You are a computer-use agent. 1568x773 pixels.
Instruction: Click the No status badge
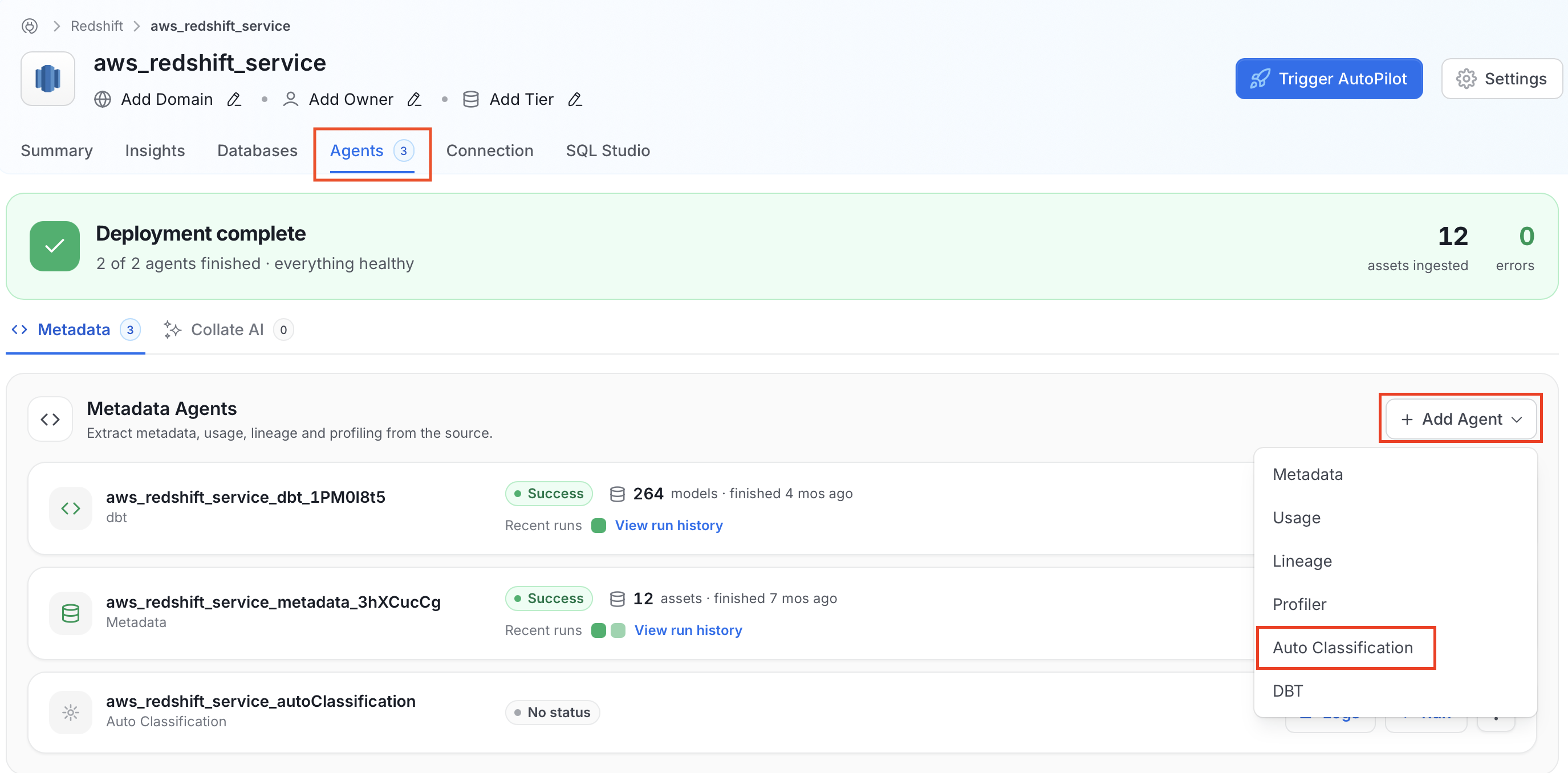[552, 712]
